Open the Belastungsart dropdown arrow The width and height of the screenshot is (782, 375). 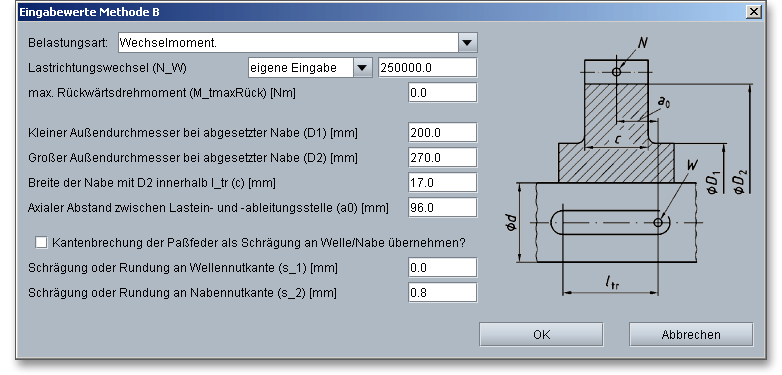(x=467, y=43)
